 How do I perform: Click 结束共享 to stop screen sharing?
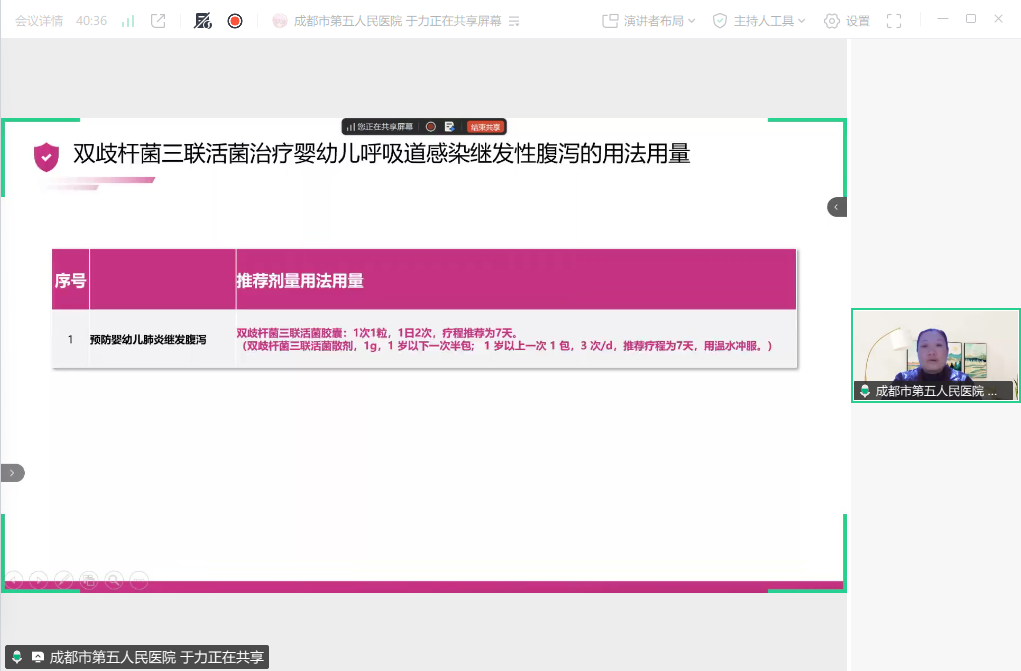[486, 126]
